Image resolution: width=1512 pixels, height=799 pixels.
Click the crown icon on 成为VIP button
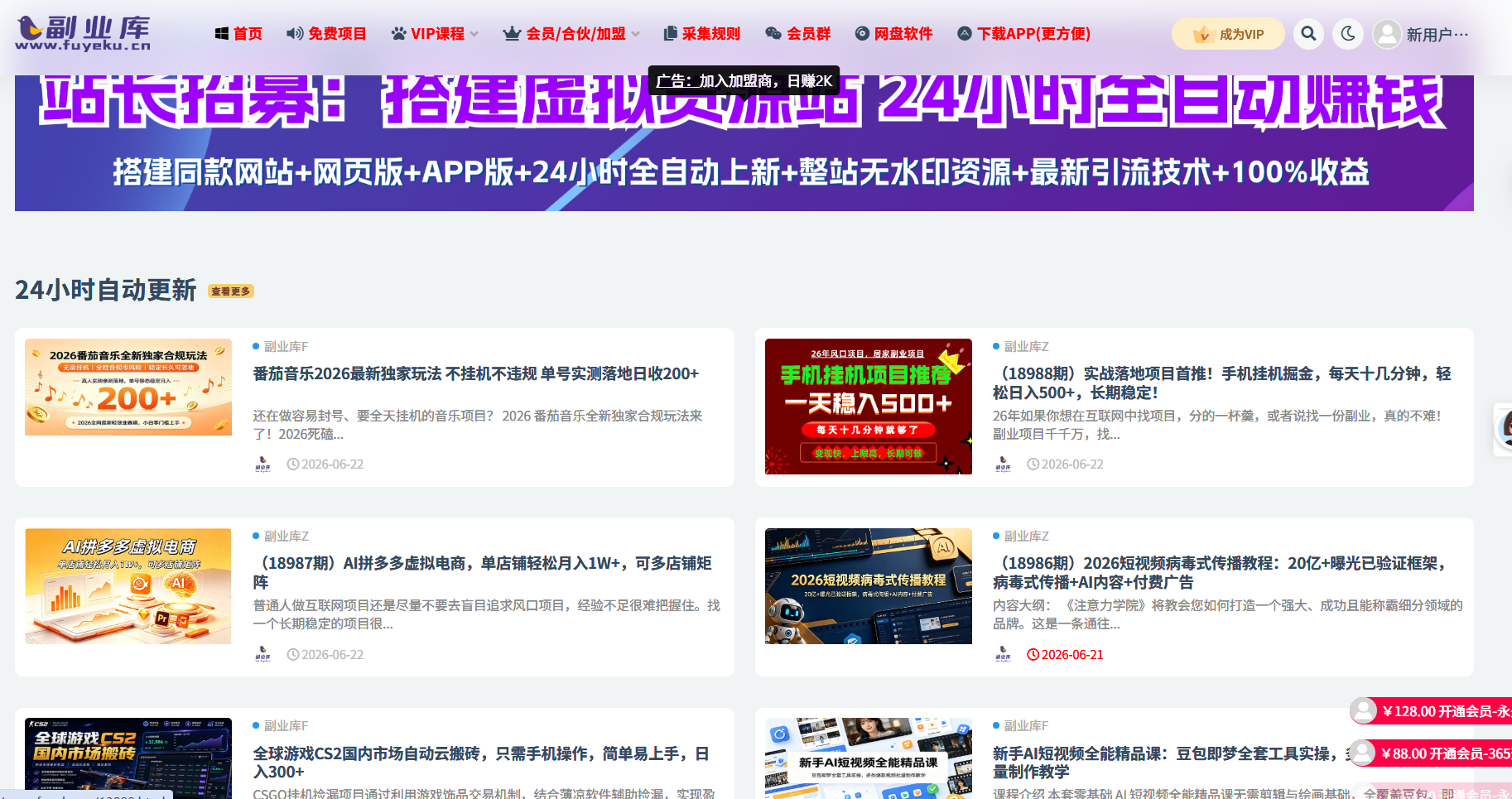(1202, 34)
